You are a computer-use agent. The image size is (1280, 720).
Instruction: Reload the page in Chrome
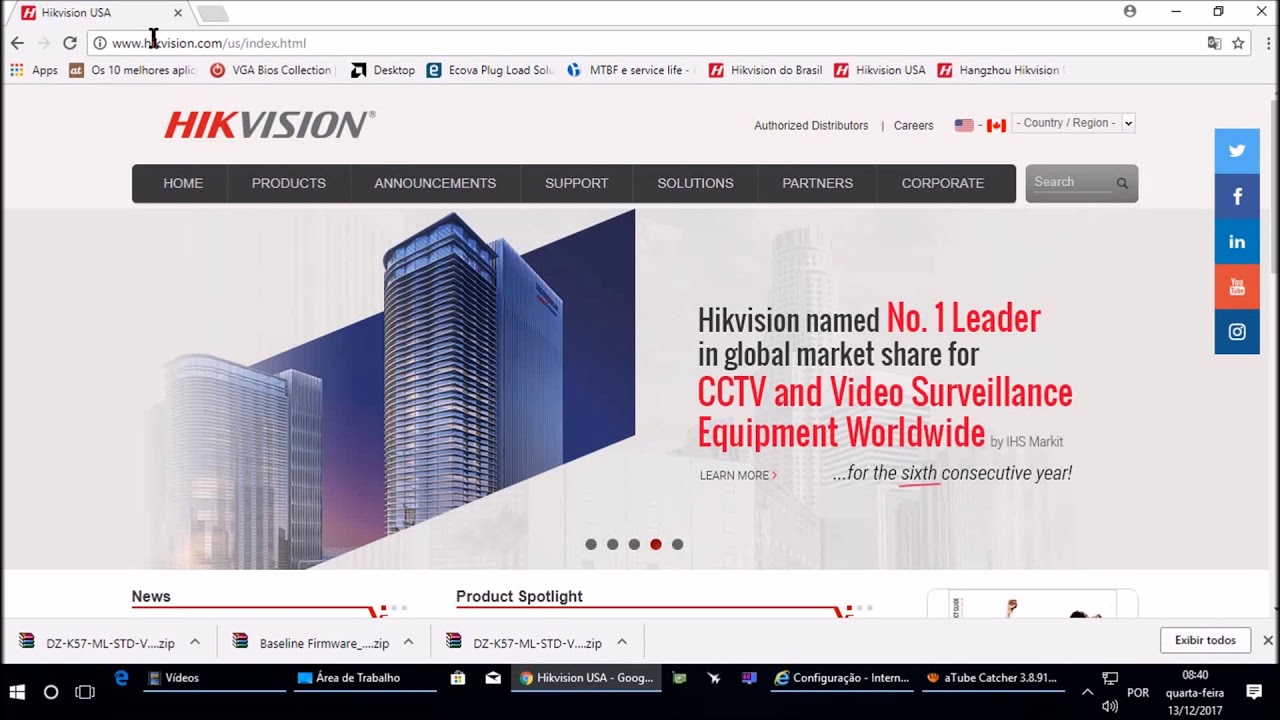[x=69, y=43]
